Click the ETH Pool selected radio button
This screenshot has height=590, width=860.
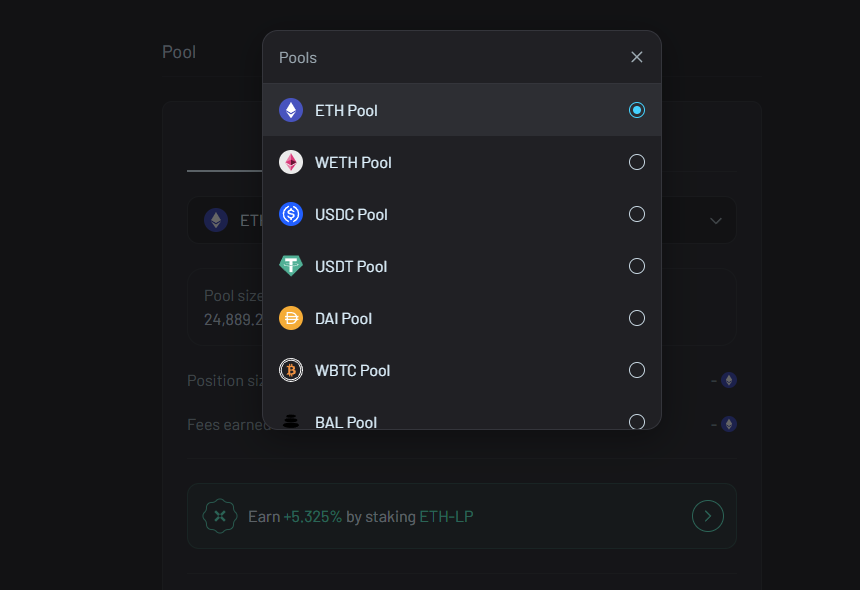(x=637, y=110)
